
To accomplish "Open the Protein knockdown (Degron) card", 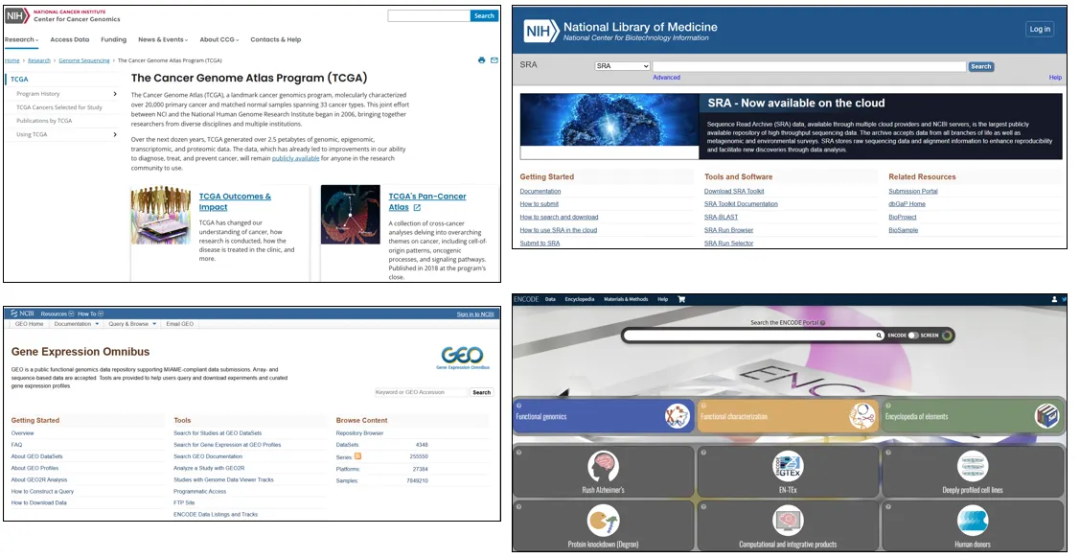I will click(x=603, y=526).
